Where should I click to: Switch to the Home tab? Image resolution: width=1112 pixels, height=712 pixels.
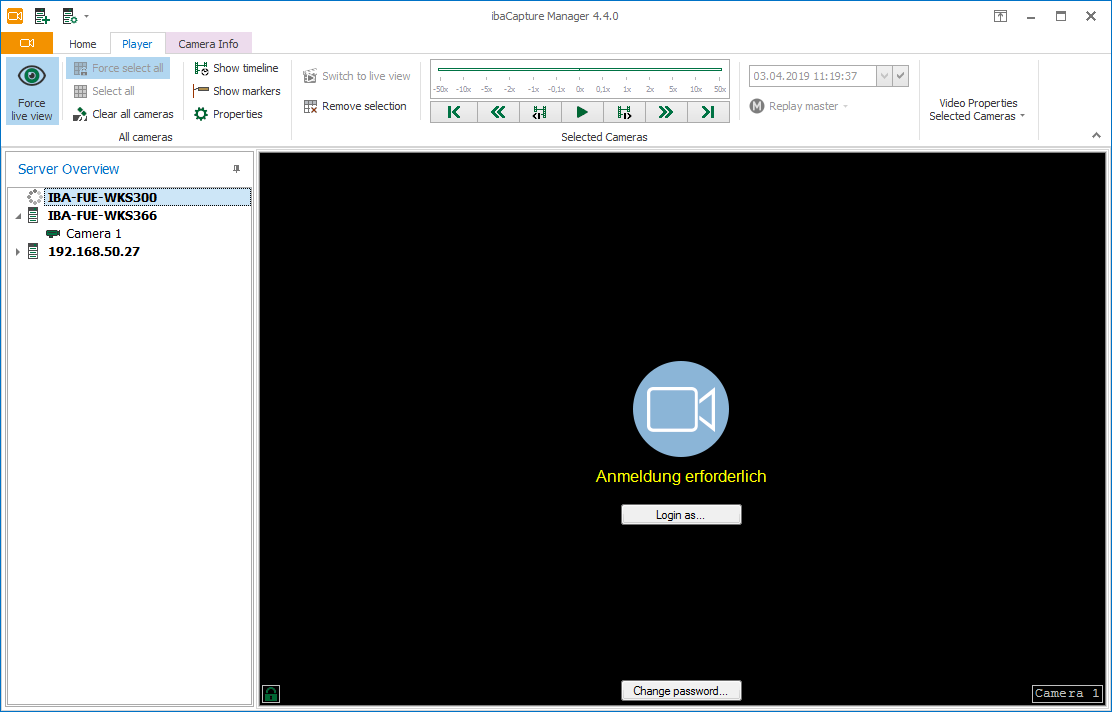(82, 44)
